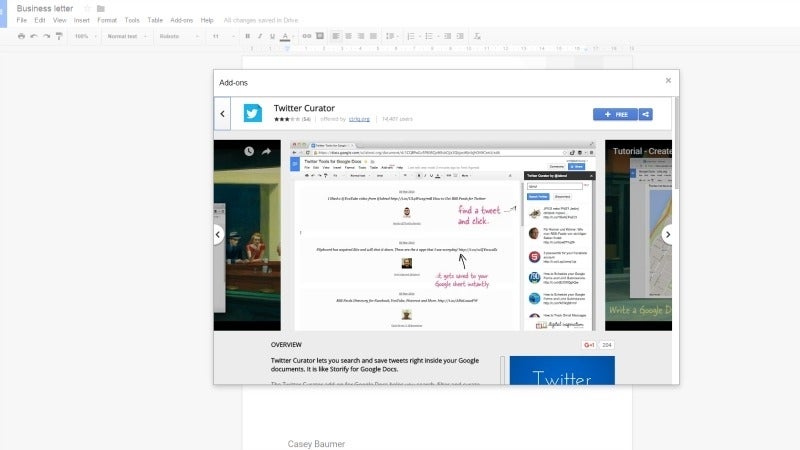This screenshot has width=800, height=450.
Task: Click the Twitter Curator bird logo
Action: [253, 113]
